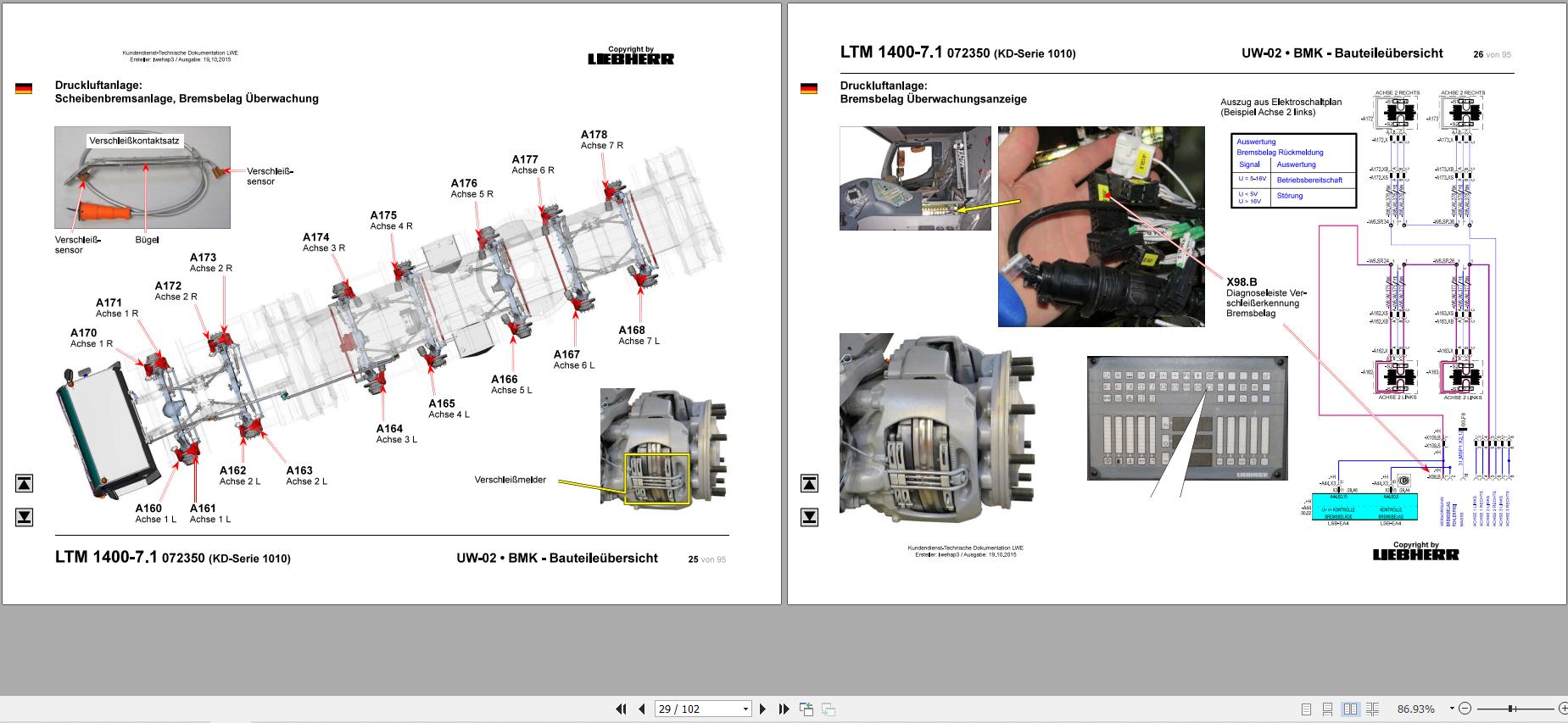Click the up-arrow navigation icon on page 26

point(810,483)
